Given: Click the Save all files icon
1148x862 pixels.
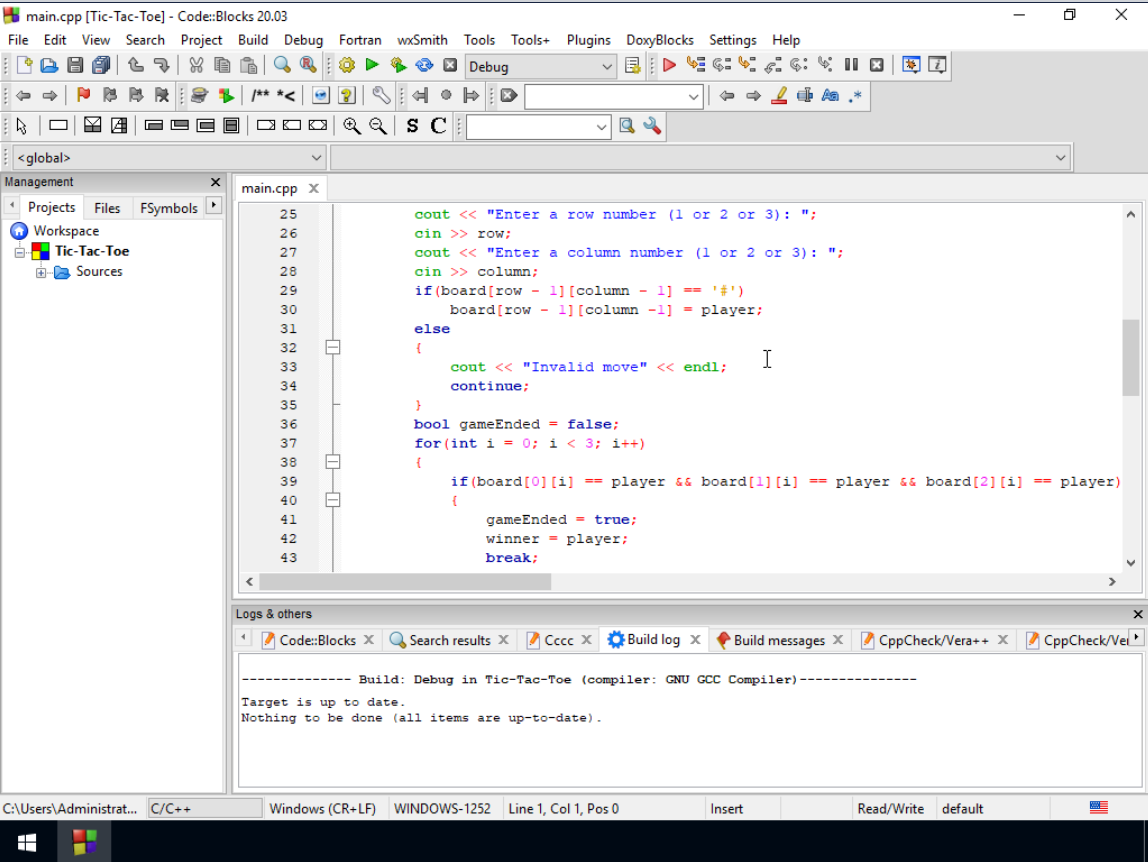Looking at the screenshot, I should (x=101, y=66).
